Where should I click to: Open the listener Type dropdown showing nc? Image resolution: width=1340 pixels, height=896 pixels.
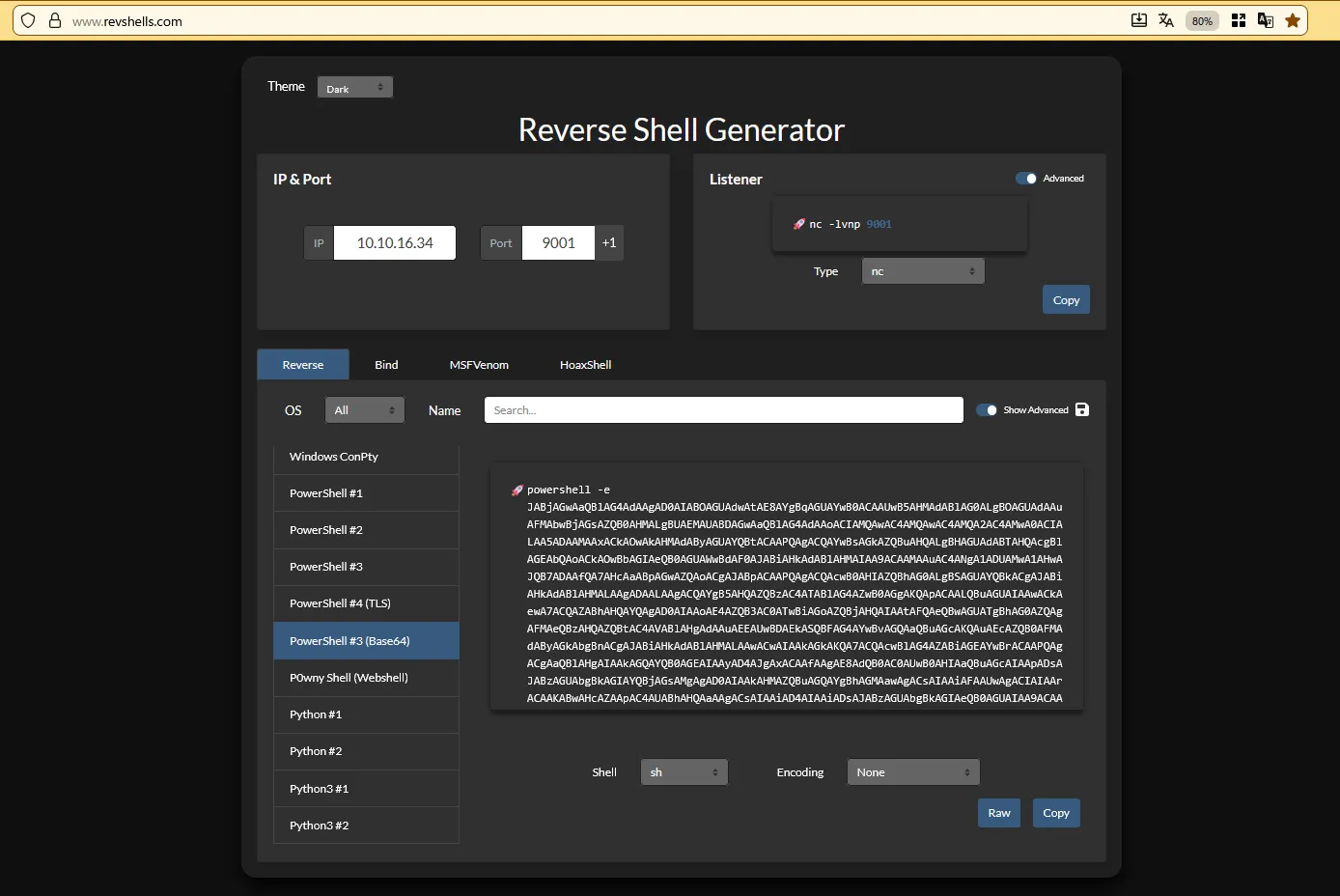[923, 271]
